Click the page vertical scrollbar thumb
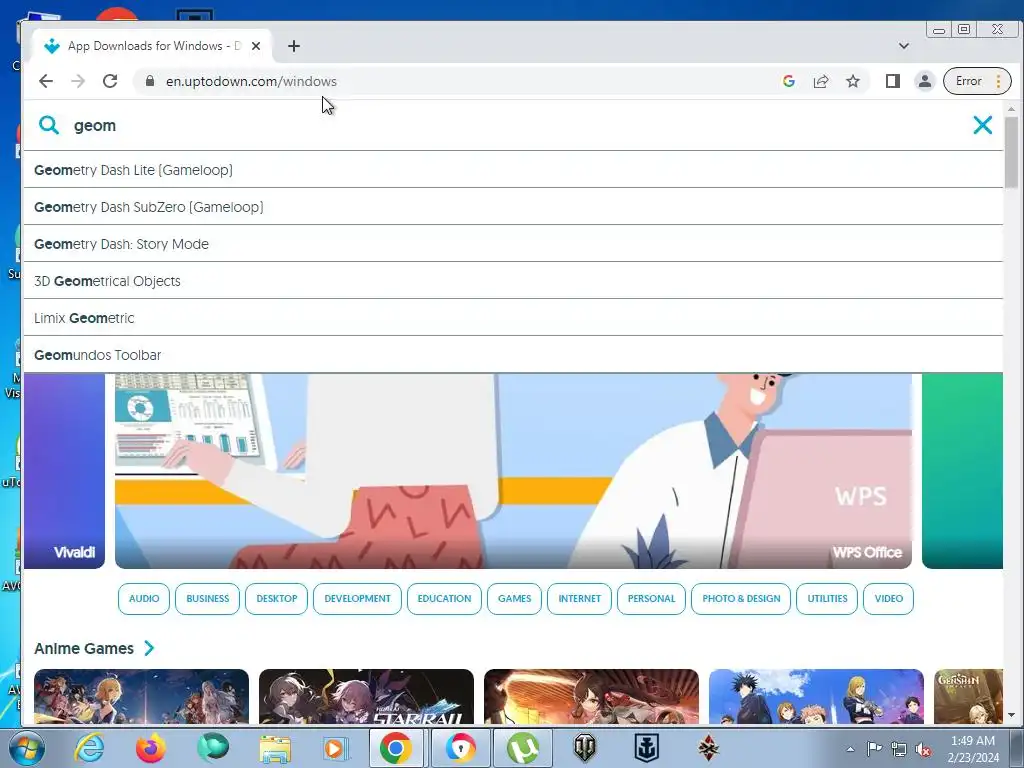The height and width of the screenshot is (768, 1024). [1012, 152]
